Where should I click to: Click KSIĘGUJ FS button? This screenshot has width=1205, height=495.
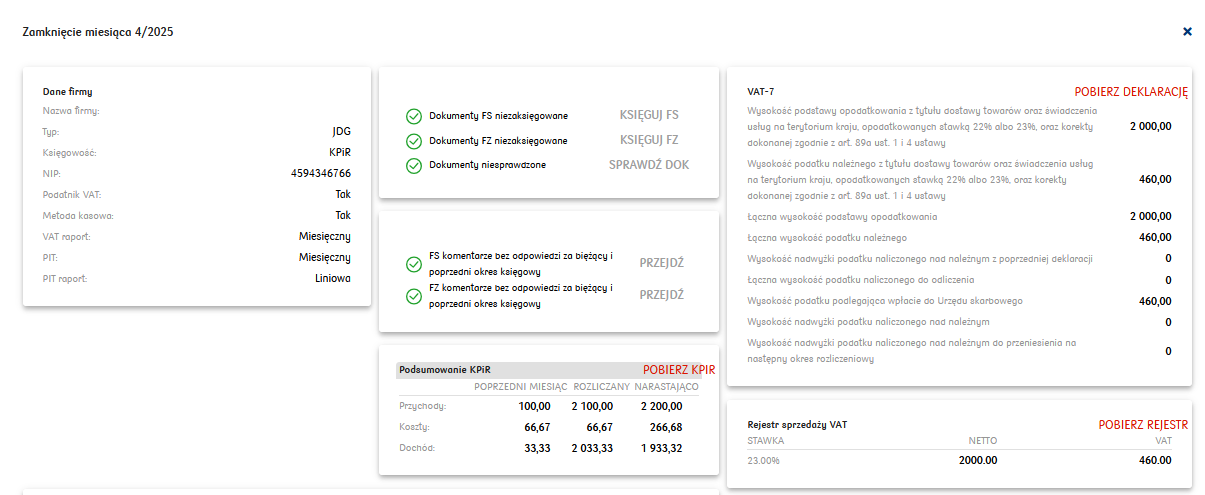tap(649, 115)
